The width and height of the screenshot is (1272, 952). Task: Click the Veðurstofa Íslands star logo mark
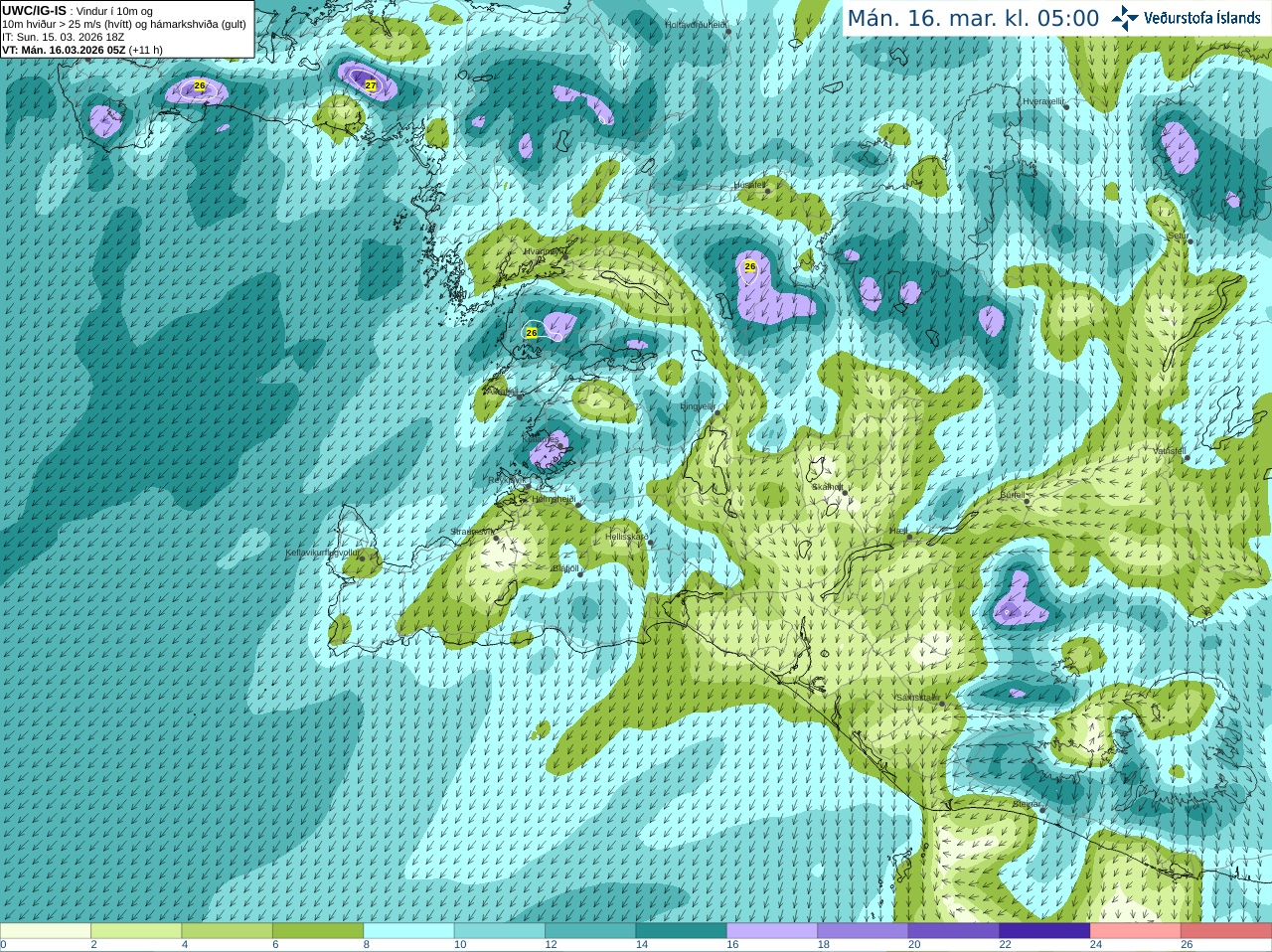pyautogui.click(x=1125, y=18)
